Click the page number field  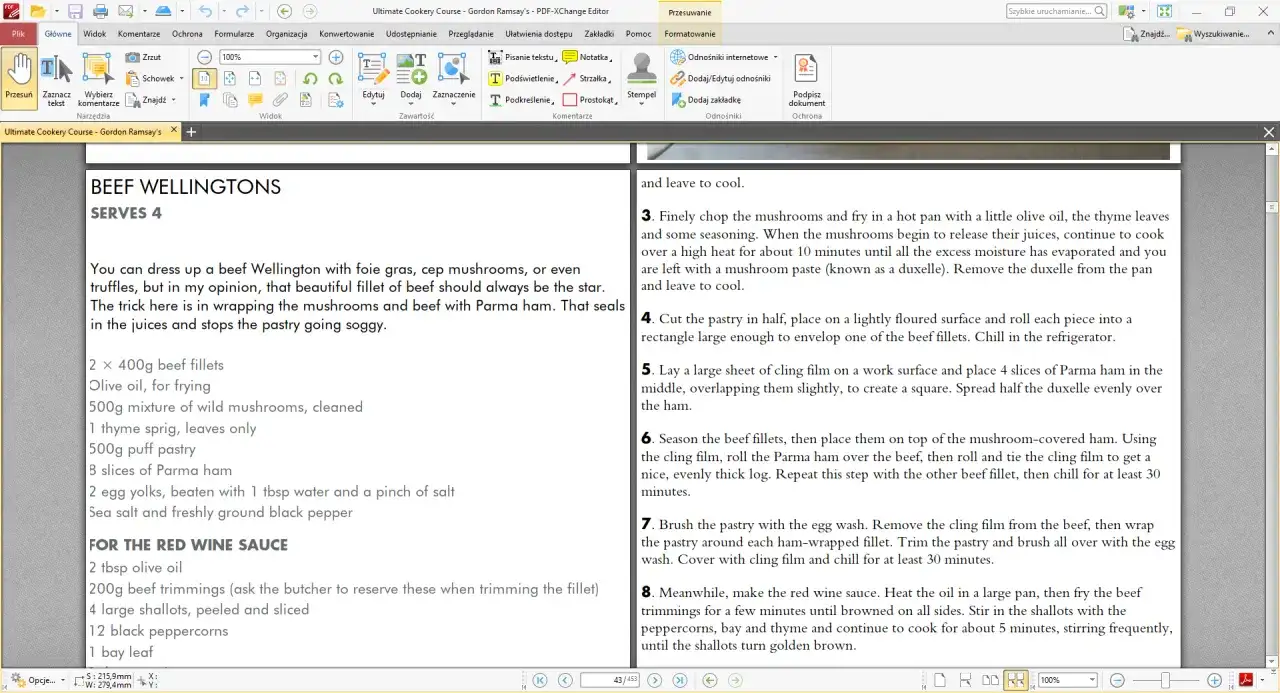(x=610, y=680)
